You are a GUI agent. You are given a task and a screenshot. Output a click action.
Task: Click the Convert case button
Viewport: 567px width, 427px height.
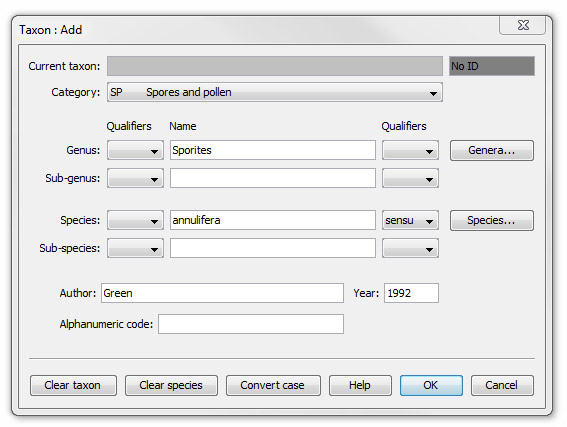click(x=273, y=385)
